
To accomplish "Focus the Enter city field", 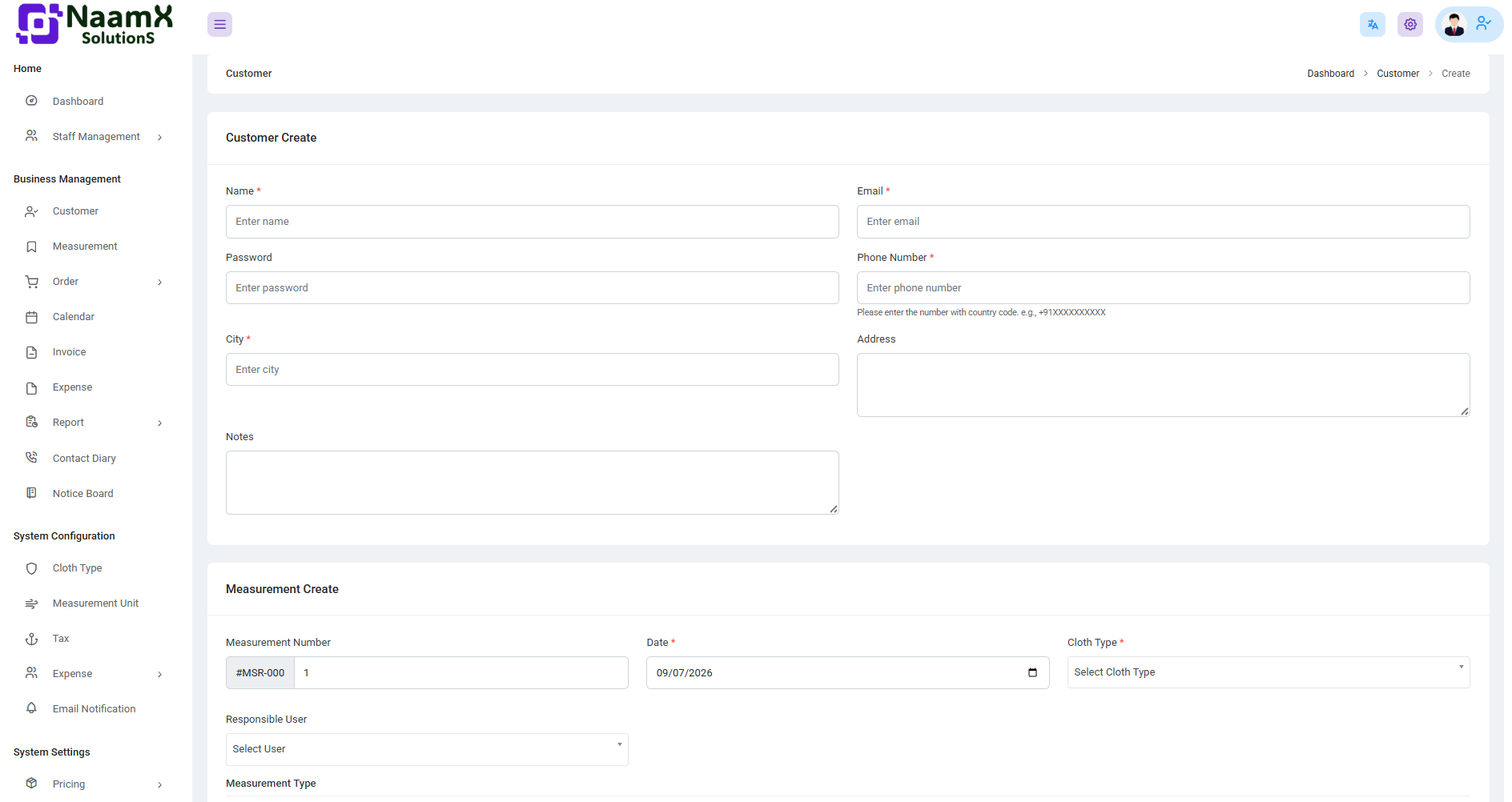I will [x=532, y=370].
